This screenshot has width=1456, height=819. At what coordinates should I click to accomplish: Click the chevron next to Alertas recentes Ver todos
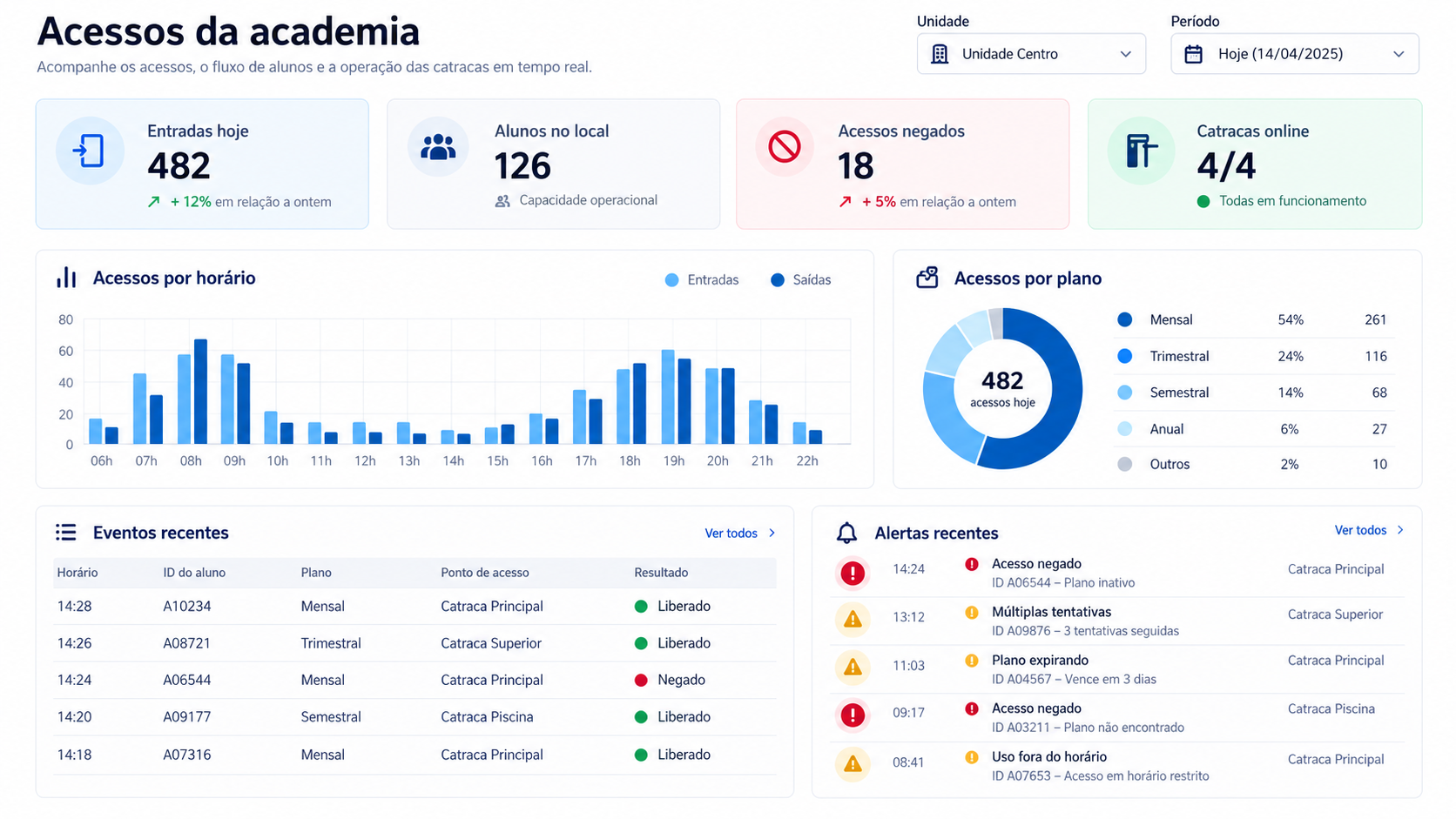[1400, 530]
